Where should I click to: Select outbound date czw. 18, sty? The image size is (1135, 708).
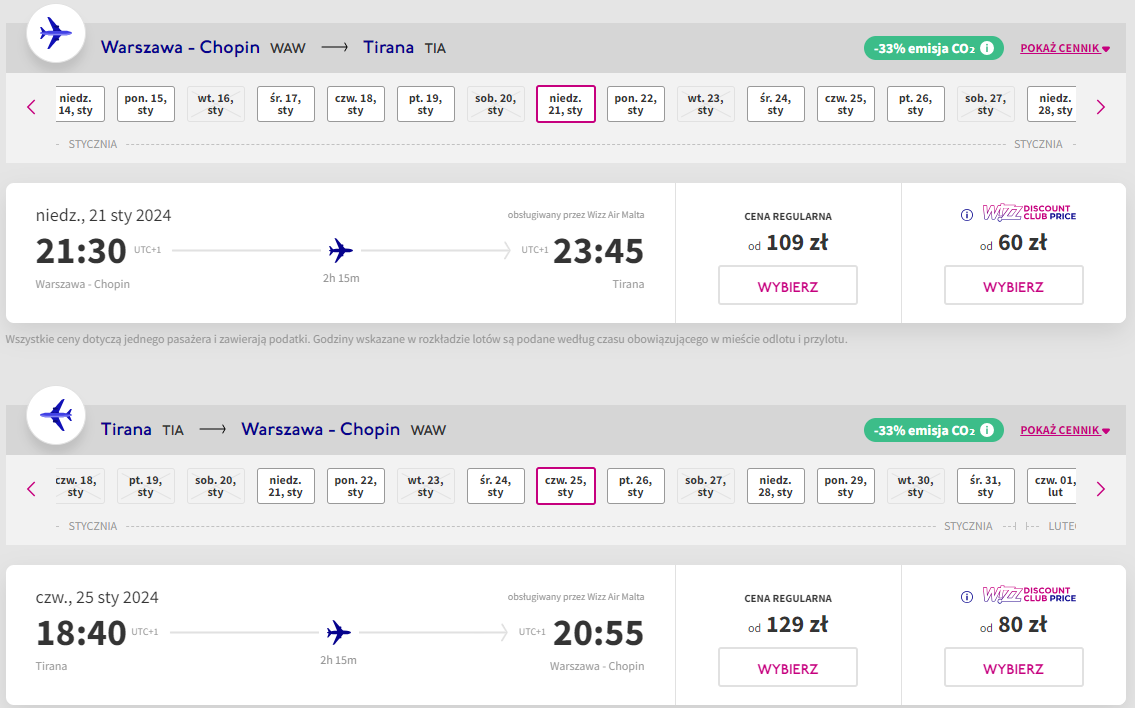(355, 104)
